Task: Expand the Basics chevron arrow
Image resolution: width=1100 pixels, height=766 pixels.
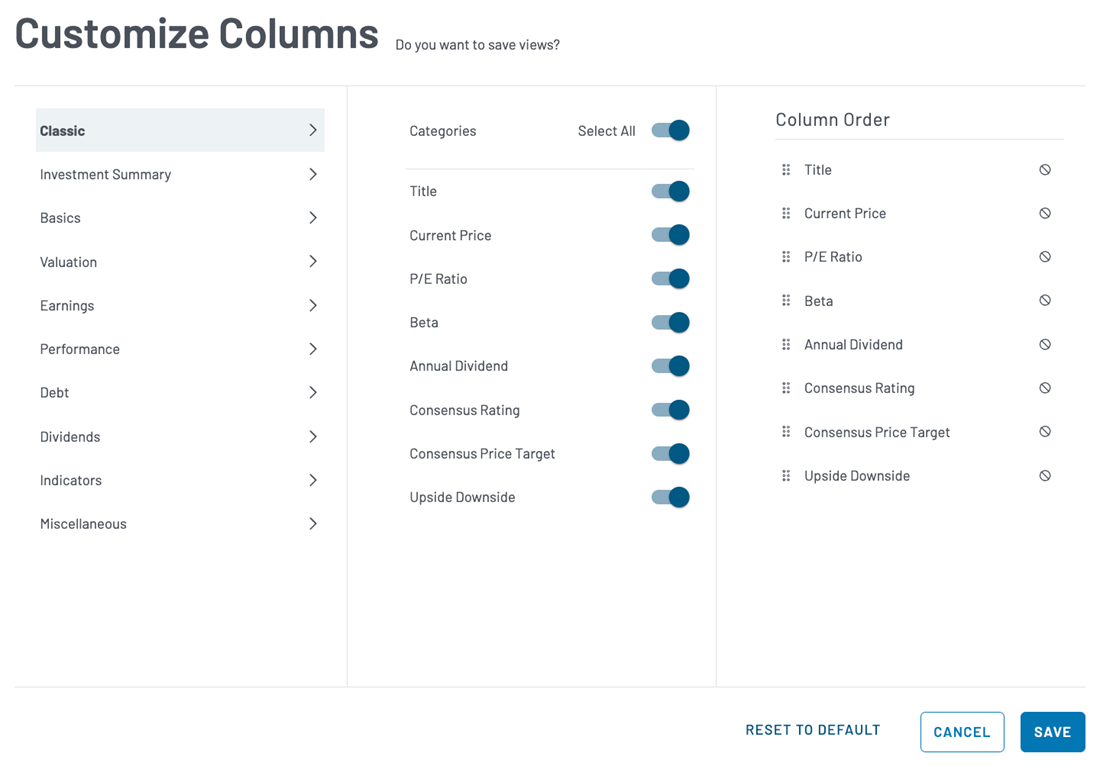Action: (x=313, y=217)
